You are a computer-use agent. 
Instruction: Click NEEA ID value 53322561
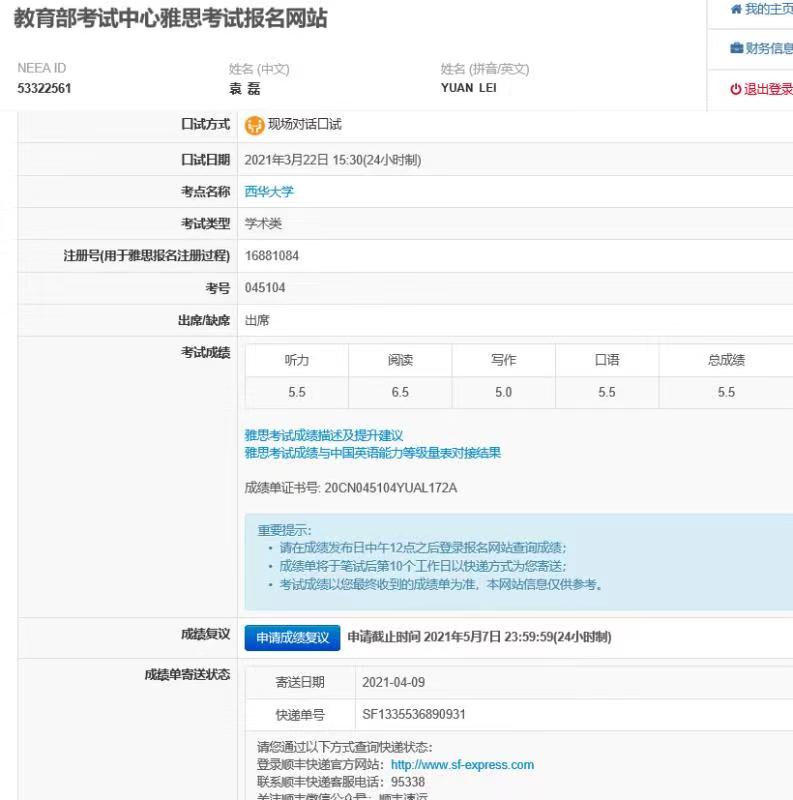(44, 88)
